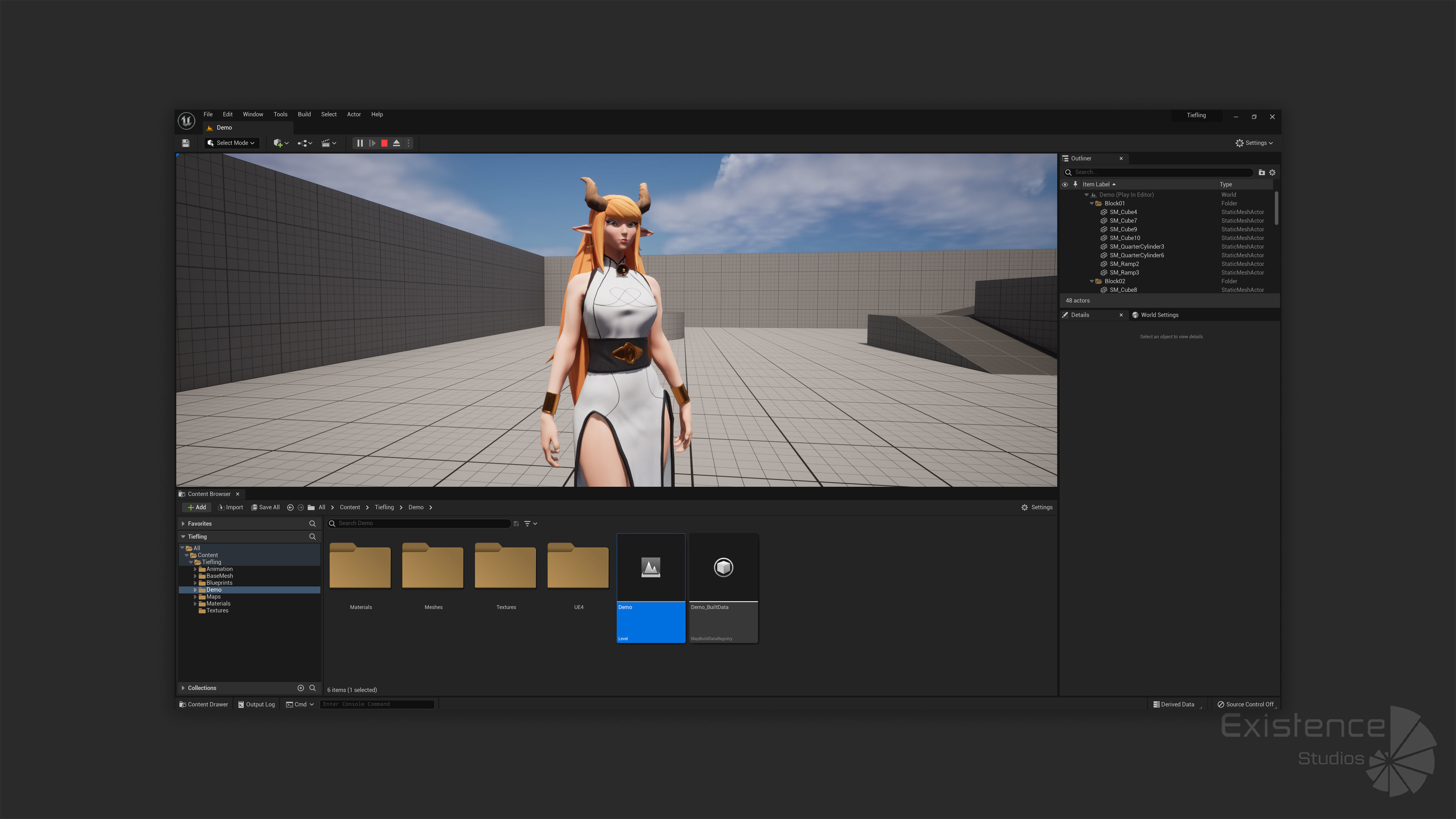Open the Help menu
1456x819 pixels.
click(377, 114)
